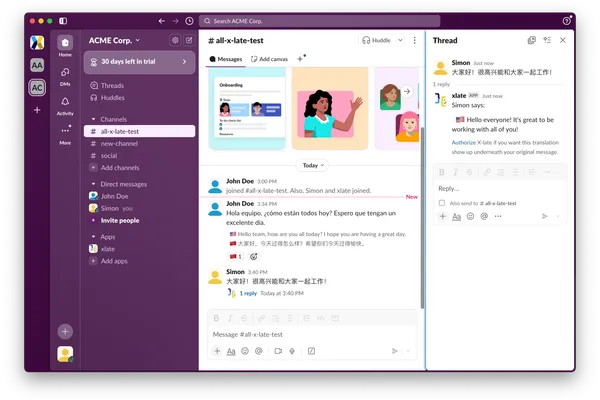Switch to the AA workspace
Viewport: 600px width, 400px height.
[37, 65]
